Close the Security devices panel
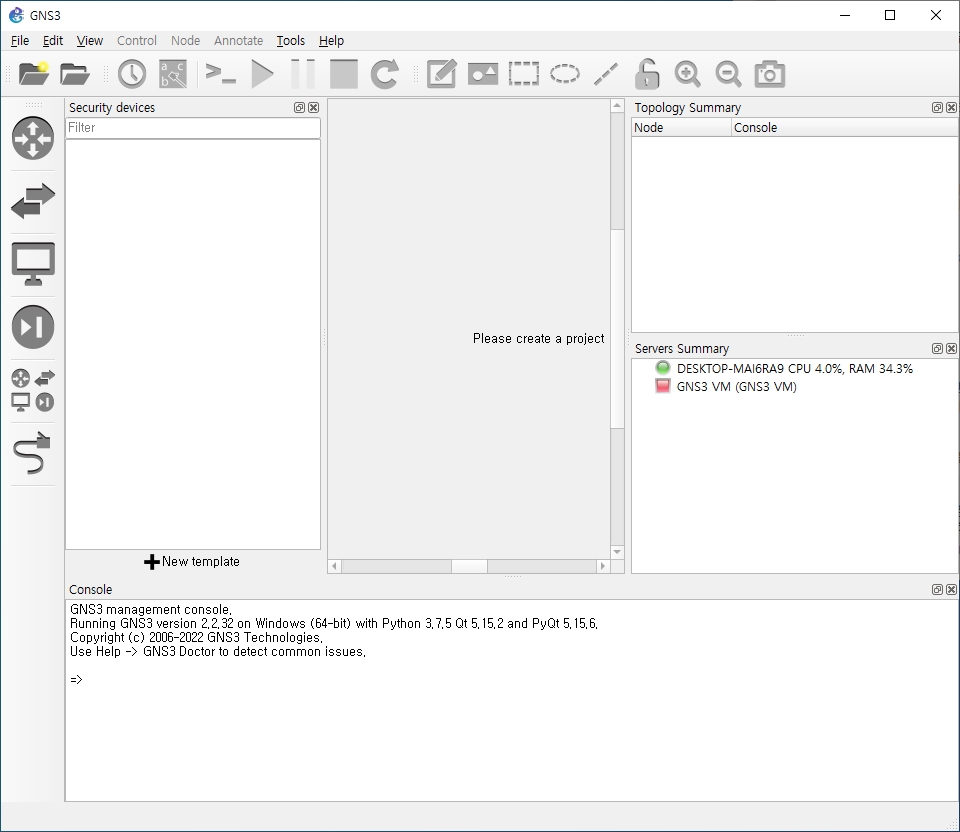The width and height of the screenshot is (960, 832). [313, 108]
